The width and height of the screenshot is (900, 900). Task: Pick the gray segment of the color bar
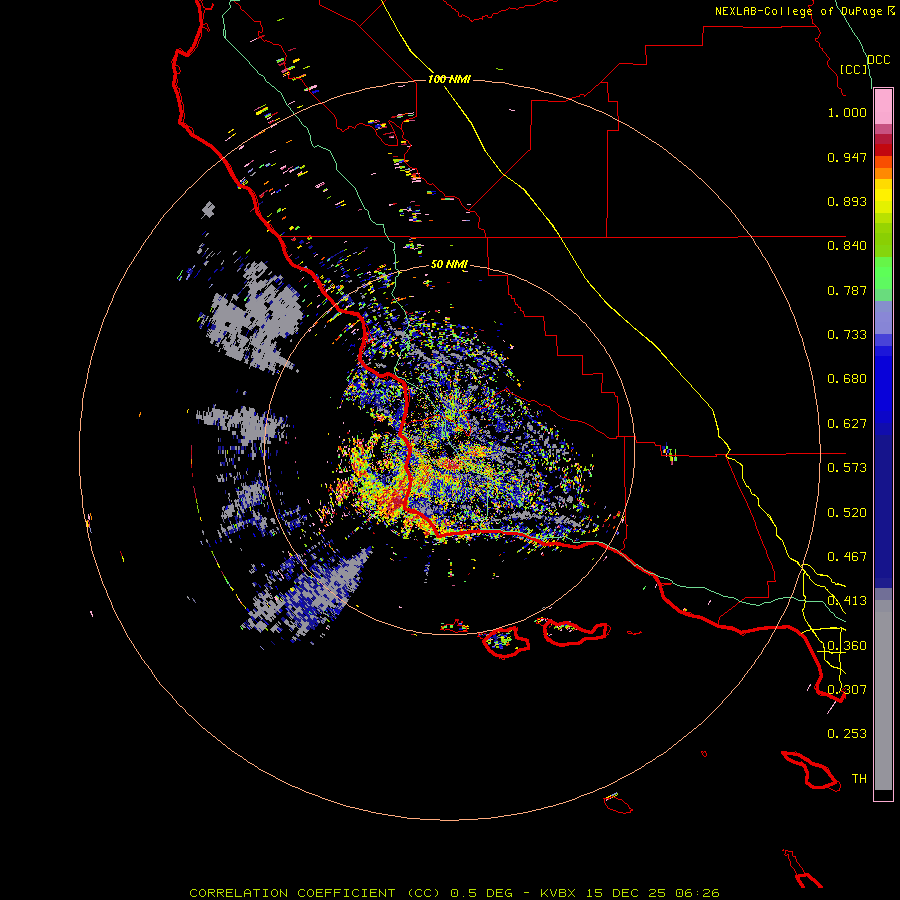(x=883, y=695)
